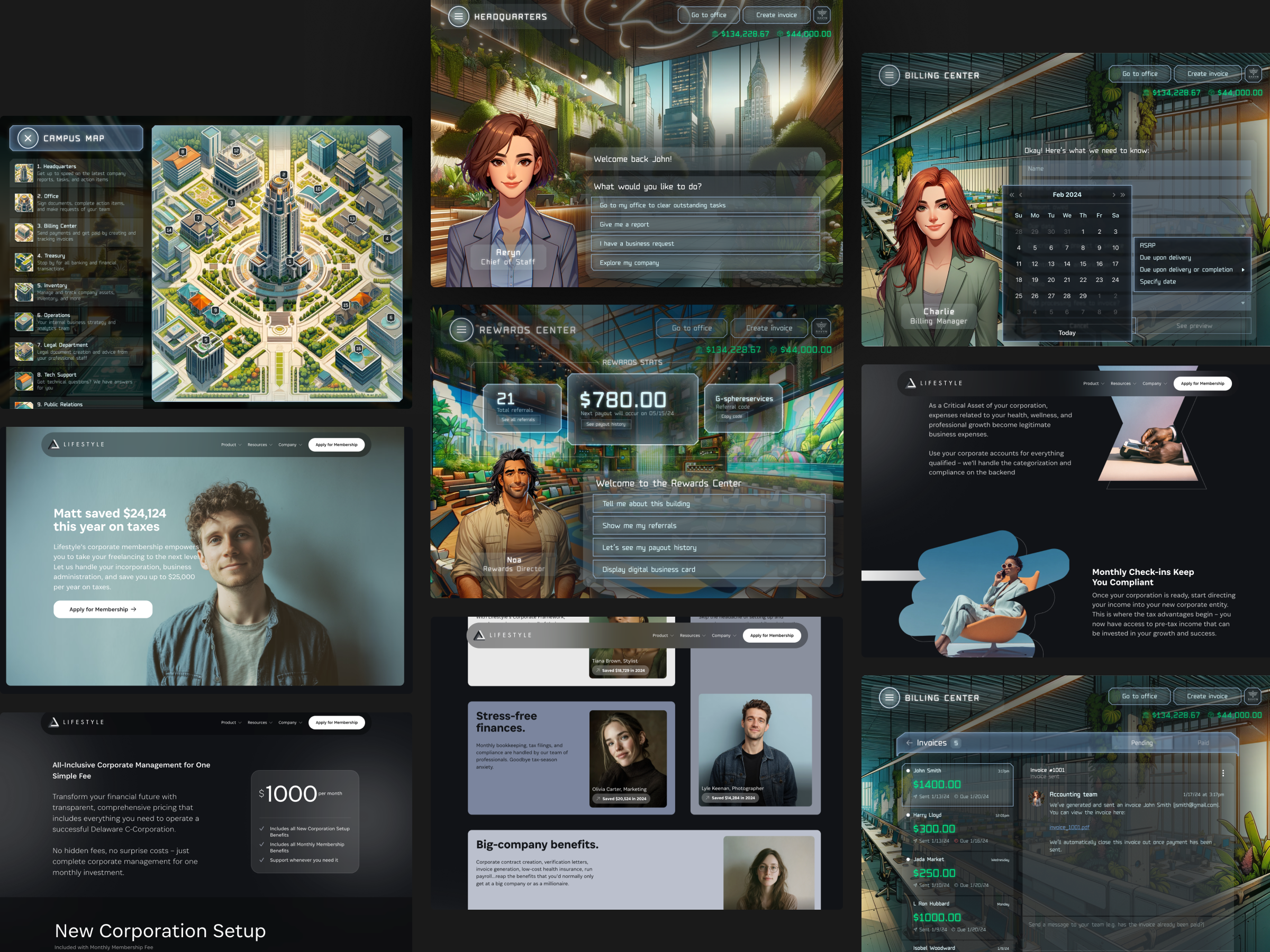Click 'Copy code' under G-sphereservices referral code
1270x952 pixels.
tap(731, 417)
